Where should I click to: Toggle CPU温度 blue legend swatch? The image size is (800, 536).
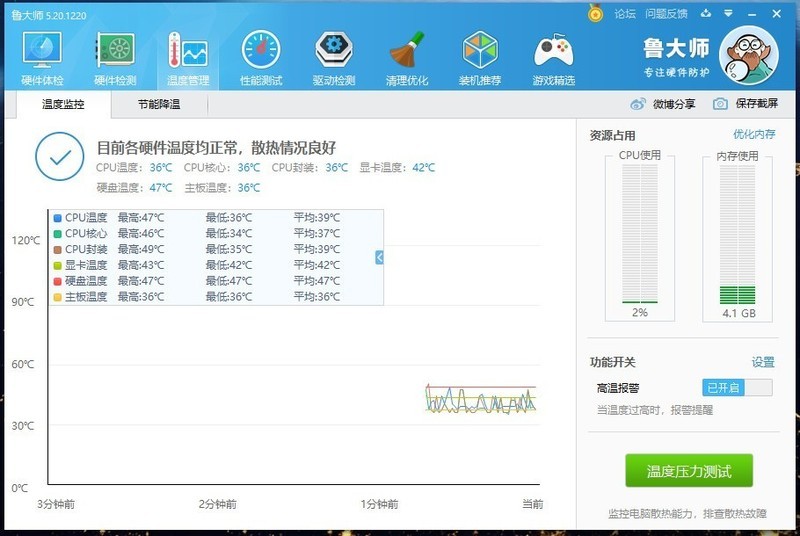tap(58, 218)
